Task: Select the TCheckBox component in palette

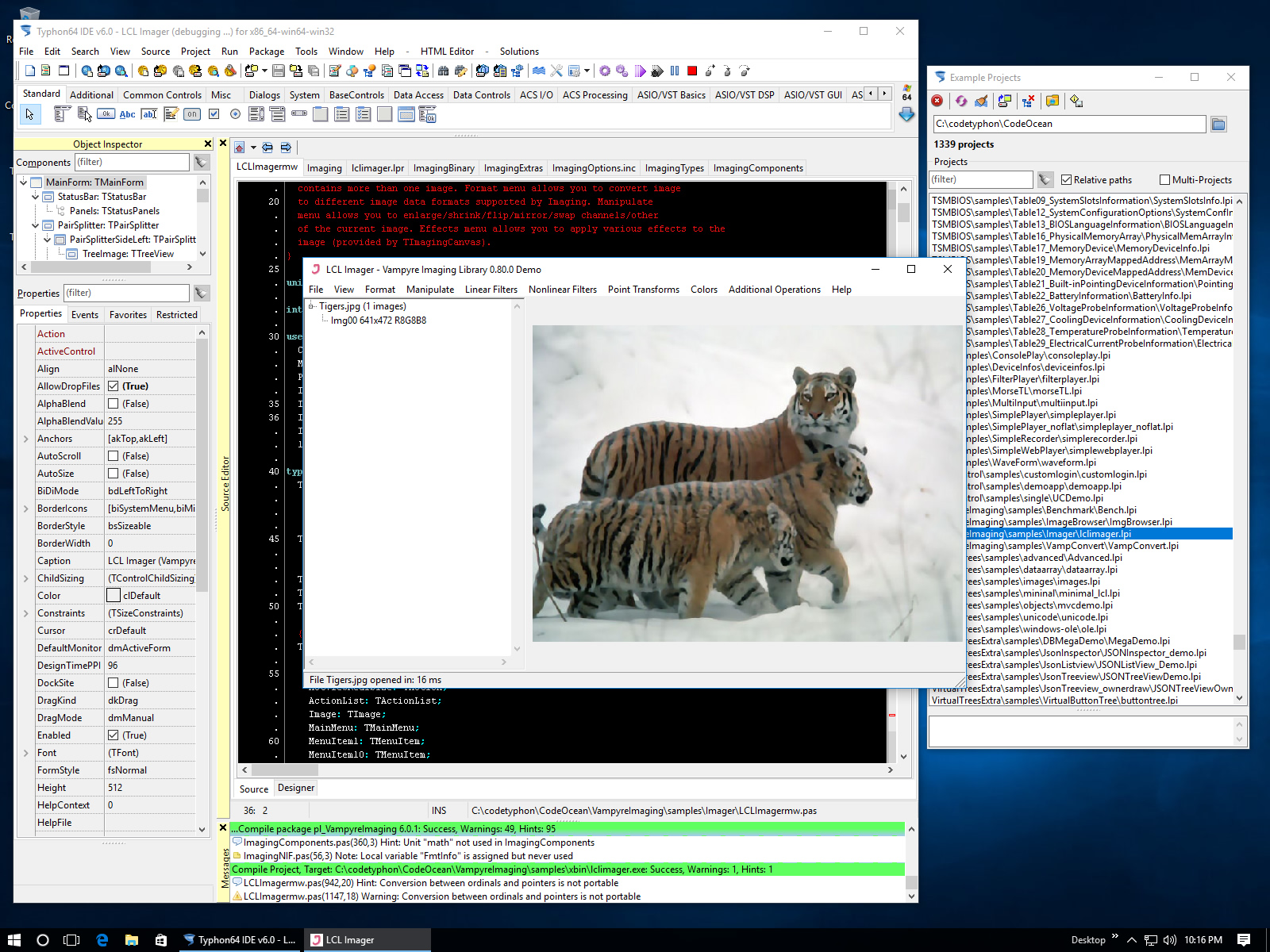Action: tap(214, 114)
